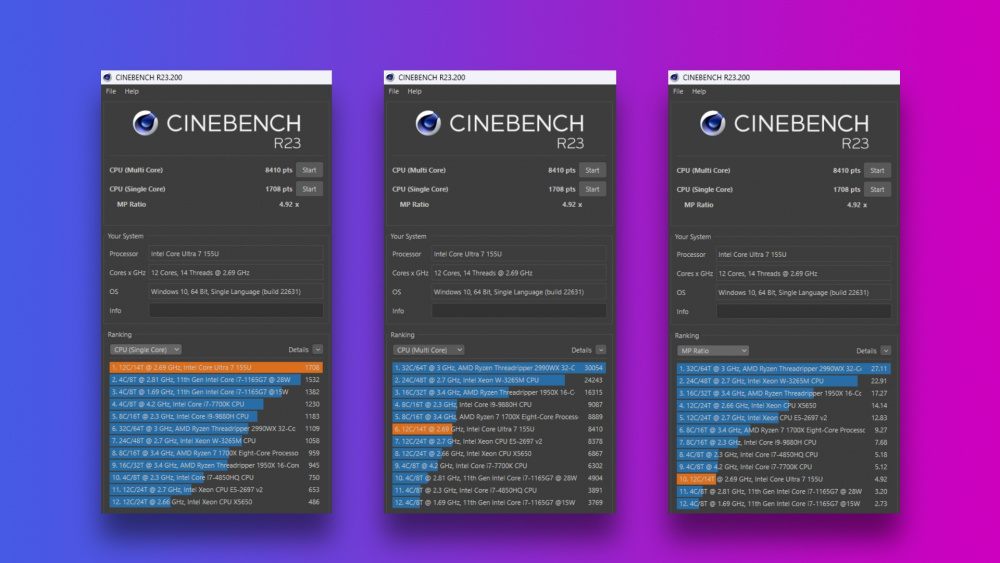Open the Help menu in the Multi Core ranking window
The width and height of the screenshot is (1000, 563).
pos(414,91)
